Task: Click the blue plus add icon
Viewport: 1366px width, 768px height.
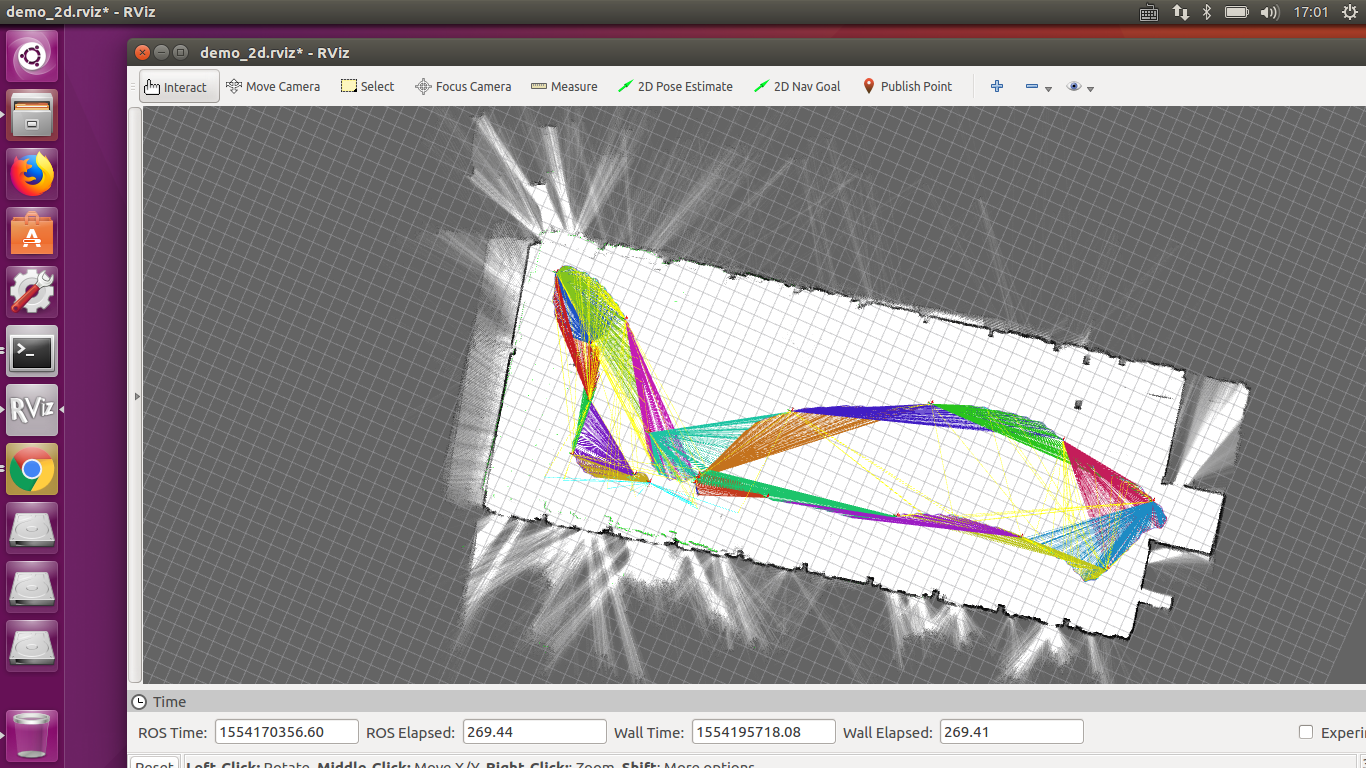Action: (997, 87)
